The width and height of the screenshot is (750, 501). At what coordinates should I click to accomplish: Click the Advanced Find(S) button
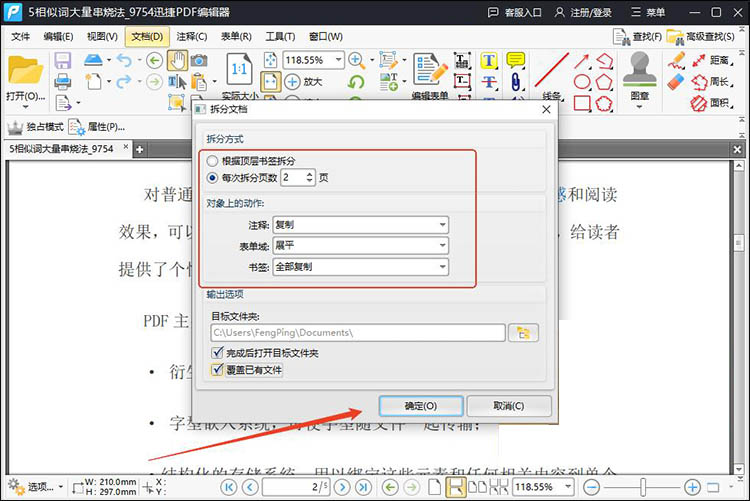click(x=701, y=37)
